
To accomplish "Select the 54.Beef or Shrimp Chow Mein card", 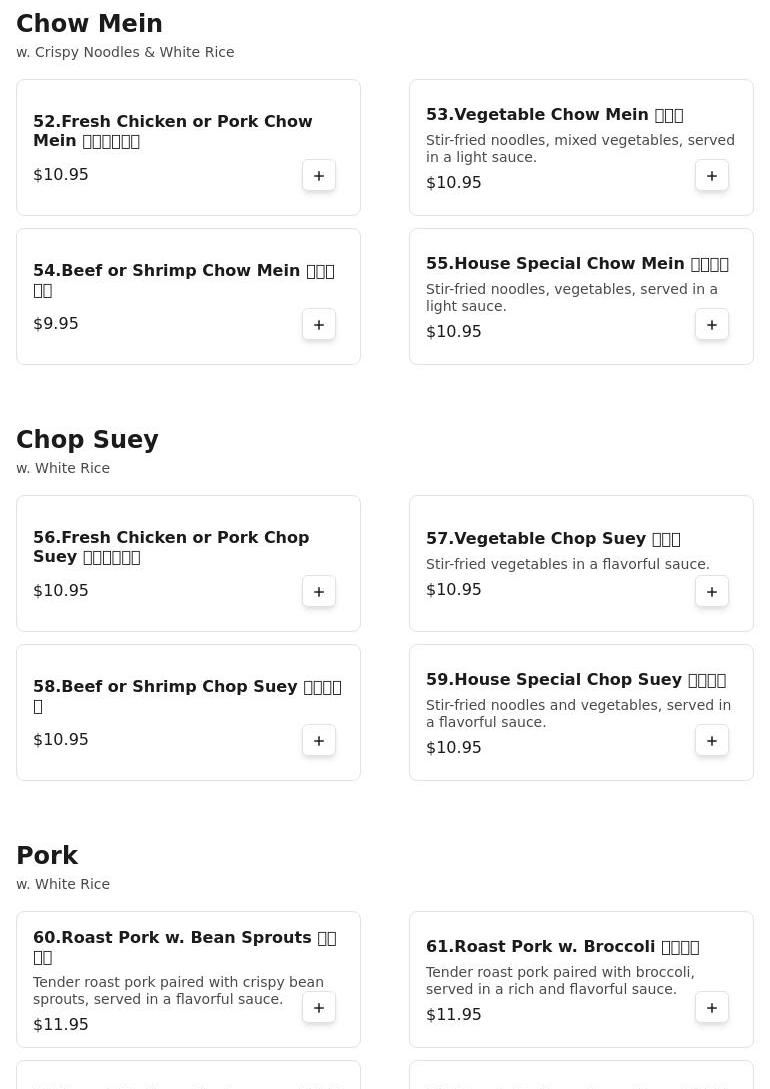I will click(188, 297).
